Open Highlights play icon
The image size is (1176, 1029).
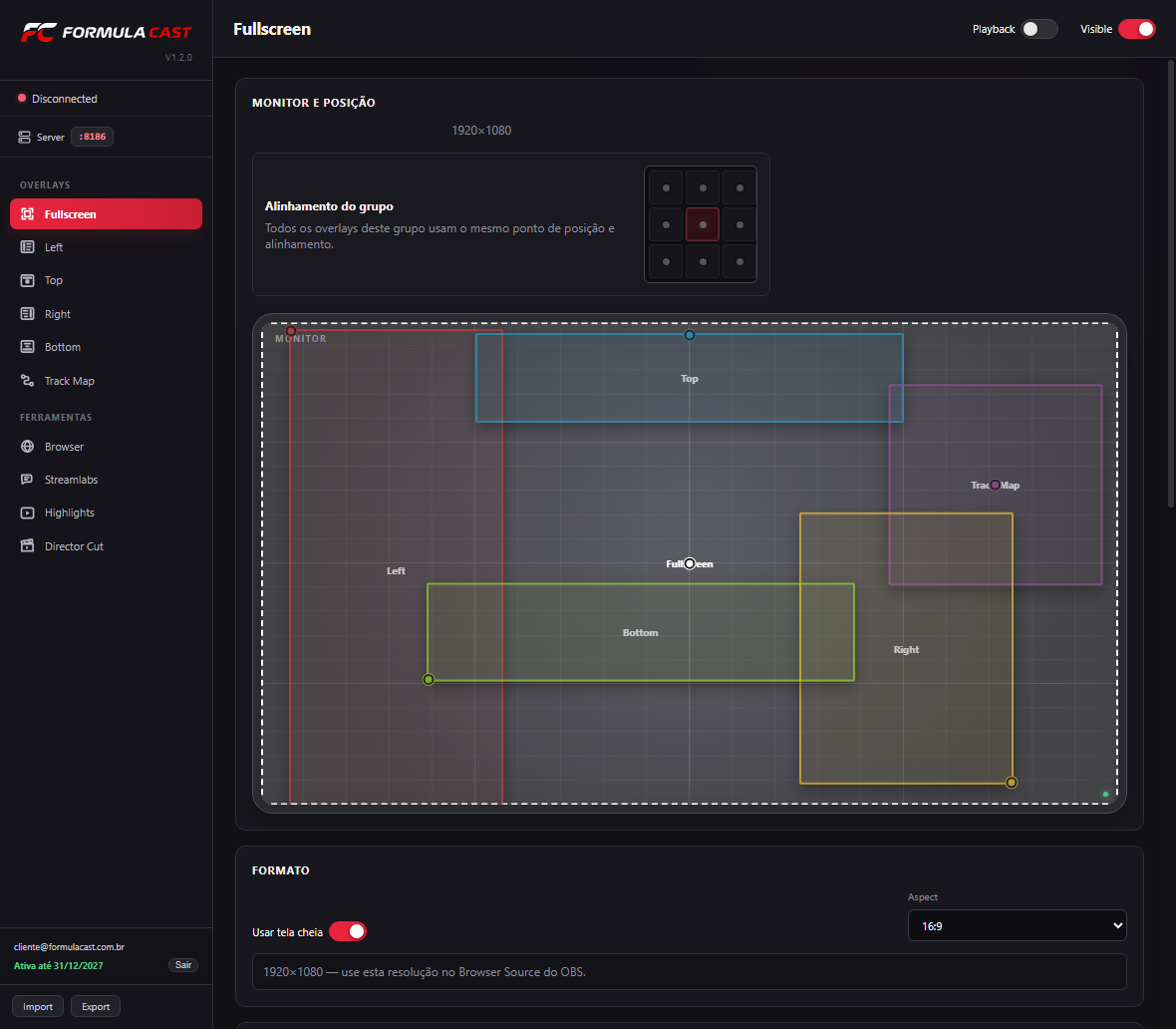click(27, 513)
